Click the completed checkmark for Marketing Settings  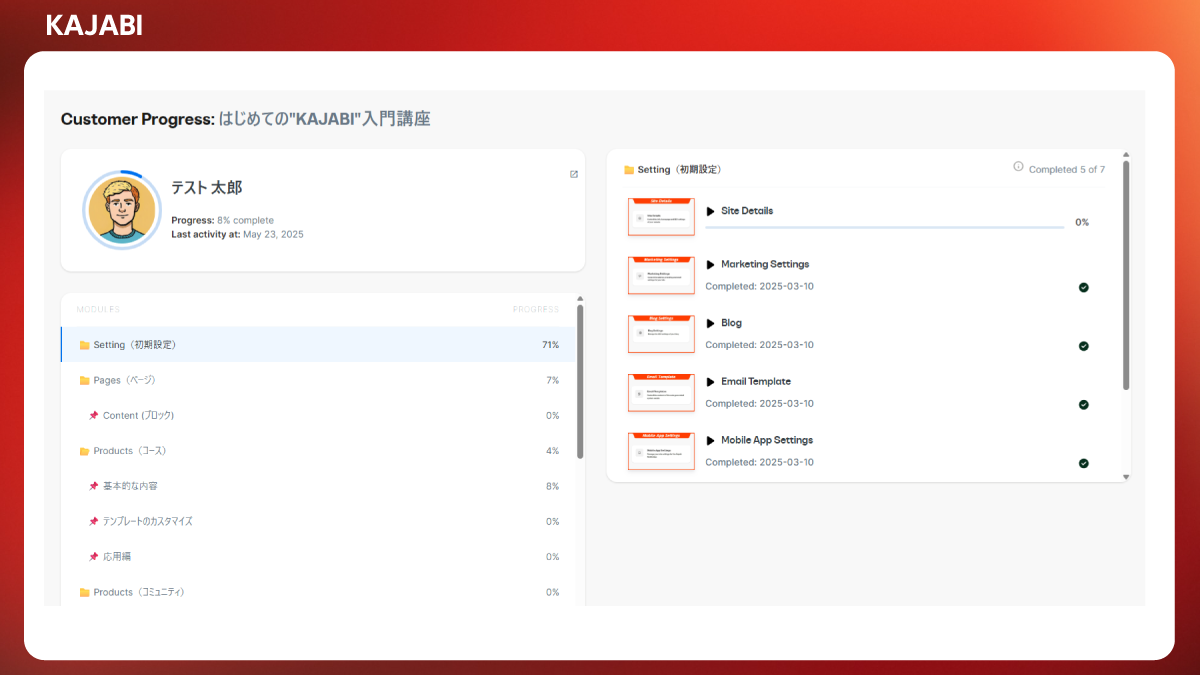click(1083, 287)
